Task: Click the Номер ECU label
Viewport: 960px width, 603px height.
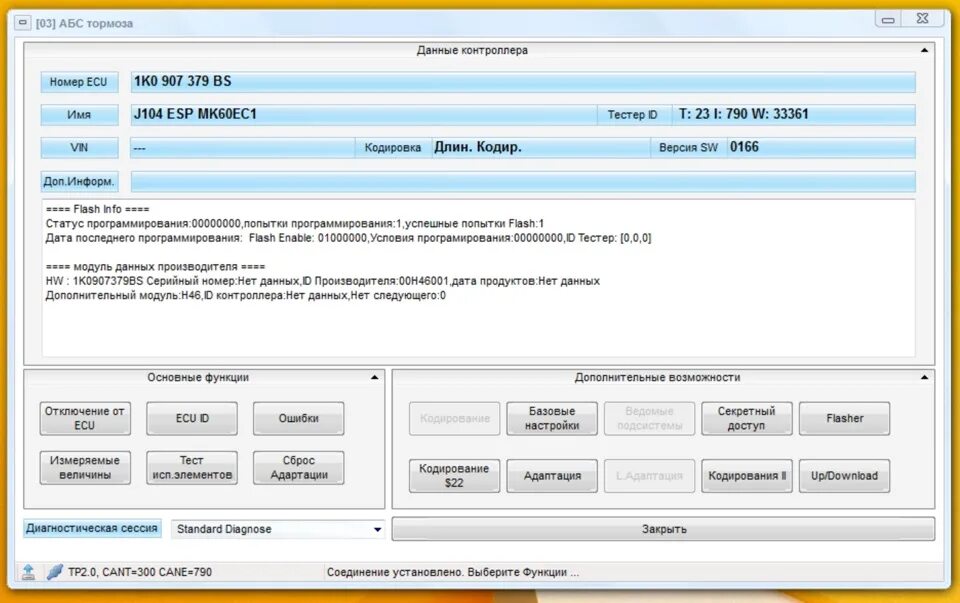Action: click(80, 81)
